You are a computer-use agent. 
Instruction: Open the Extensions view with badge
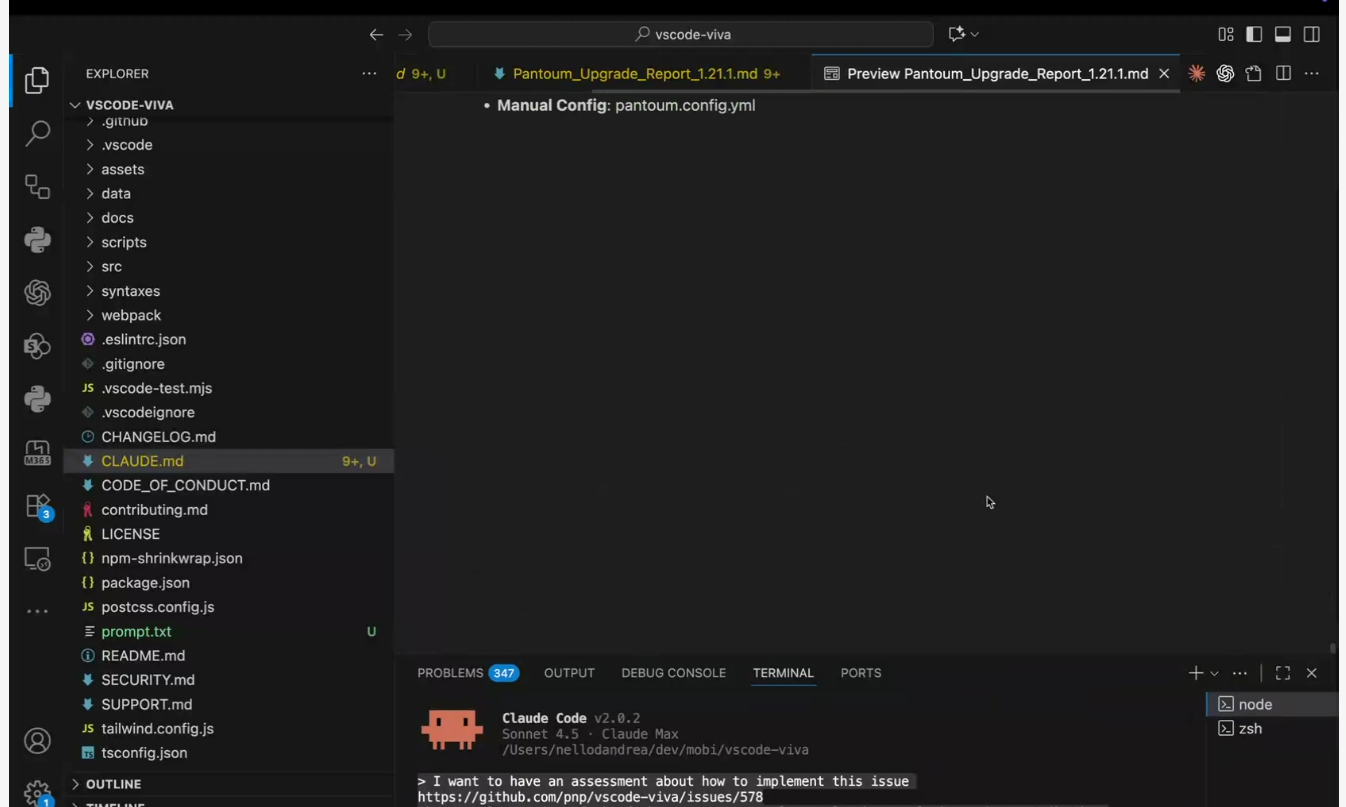tap(37, 506)
